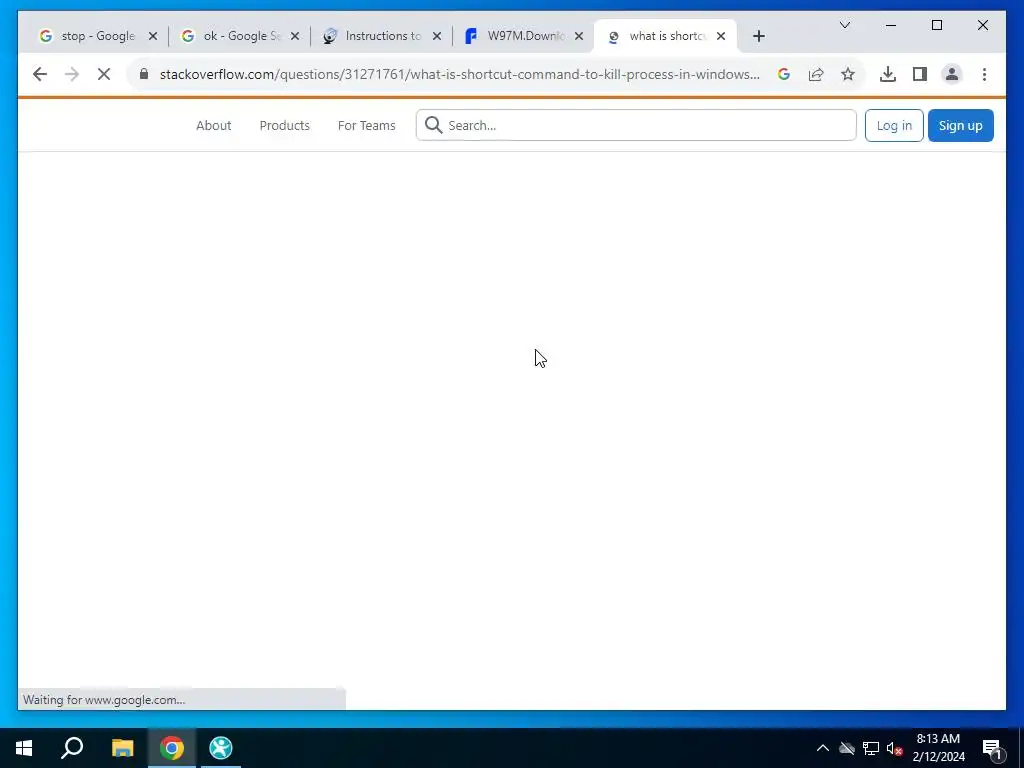Go back to the previous page
The height and width of the screenshot is (768, 1024).
40,74
